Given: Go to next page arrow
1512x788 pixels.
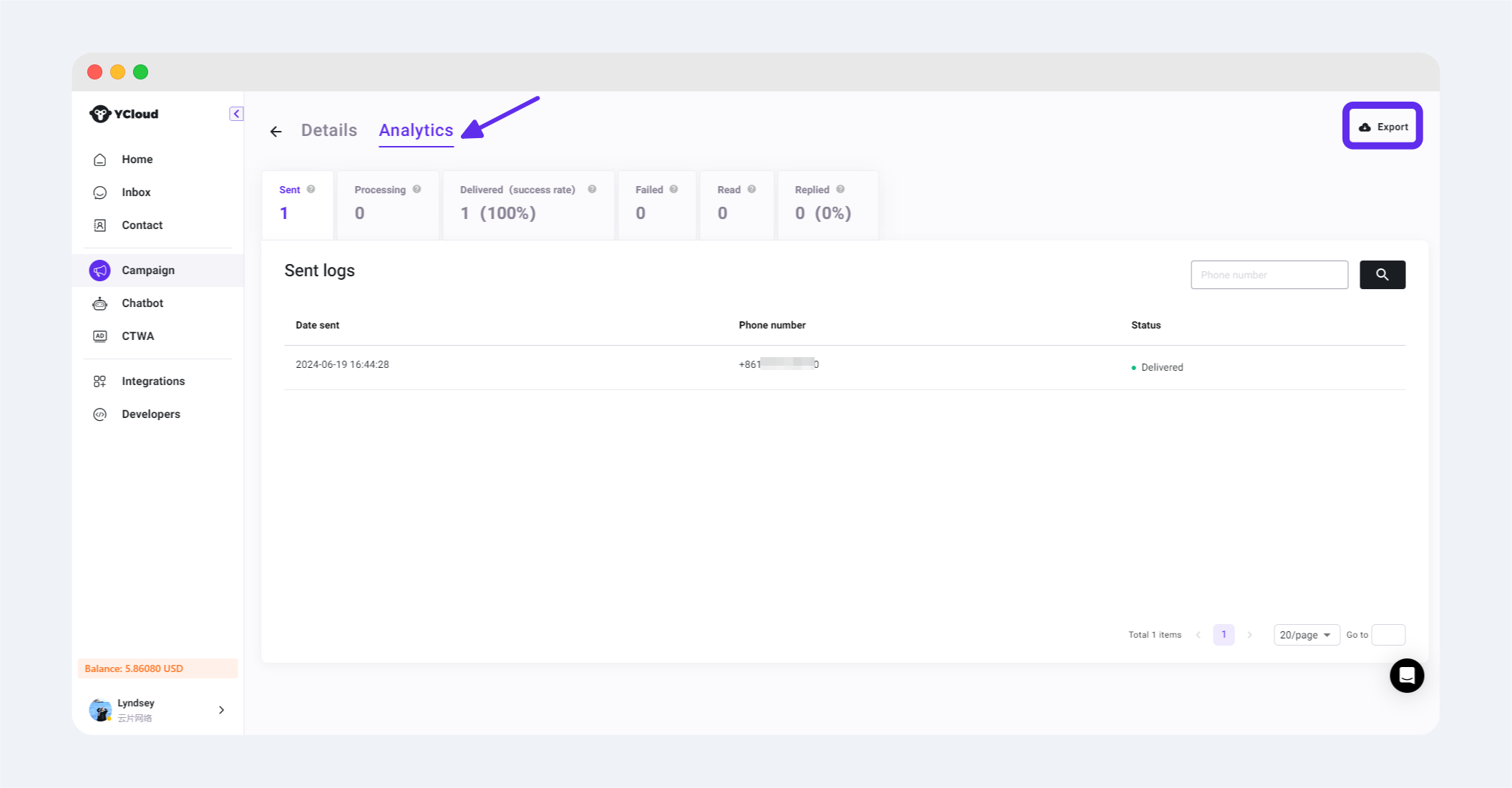Looking at the screenshot, I should click(x=1250, y=635).
